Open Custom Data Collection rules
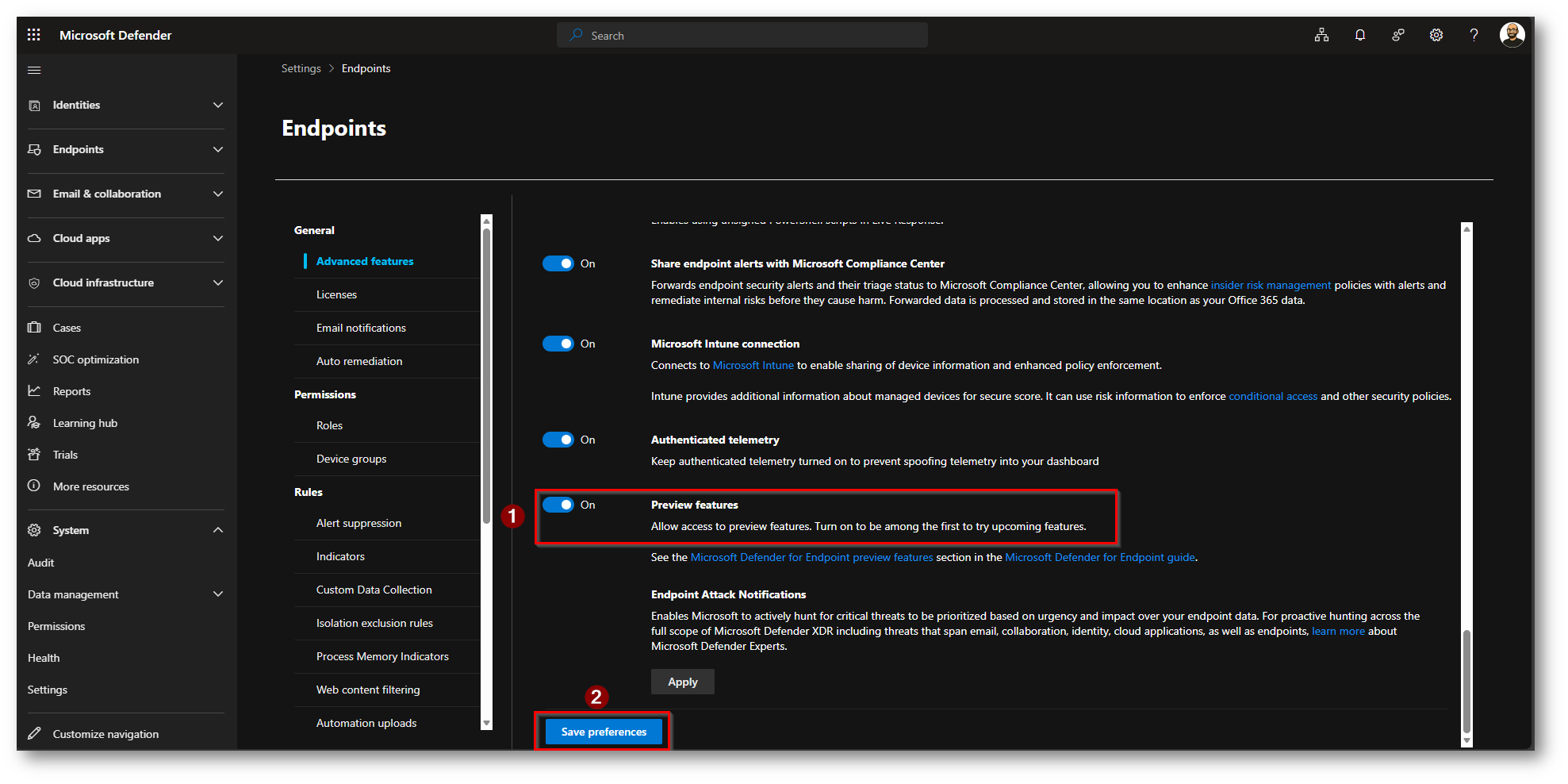 point(374,590)
